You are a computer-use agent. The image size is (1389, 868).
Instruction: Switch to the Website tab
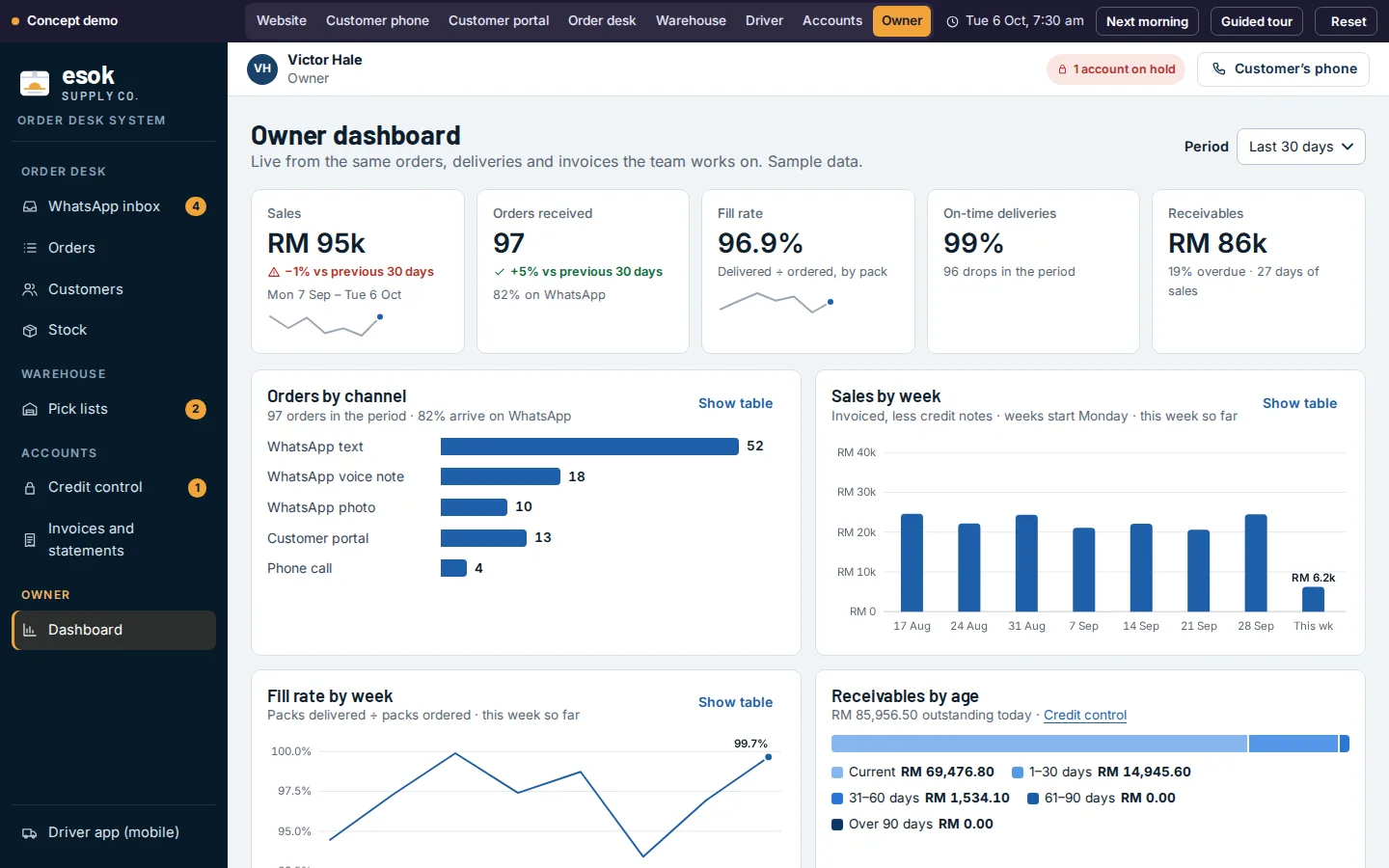coord(282,20)
